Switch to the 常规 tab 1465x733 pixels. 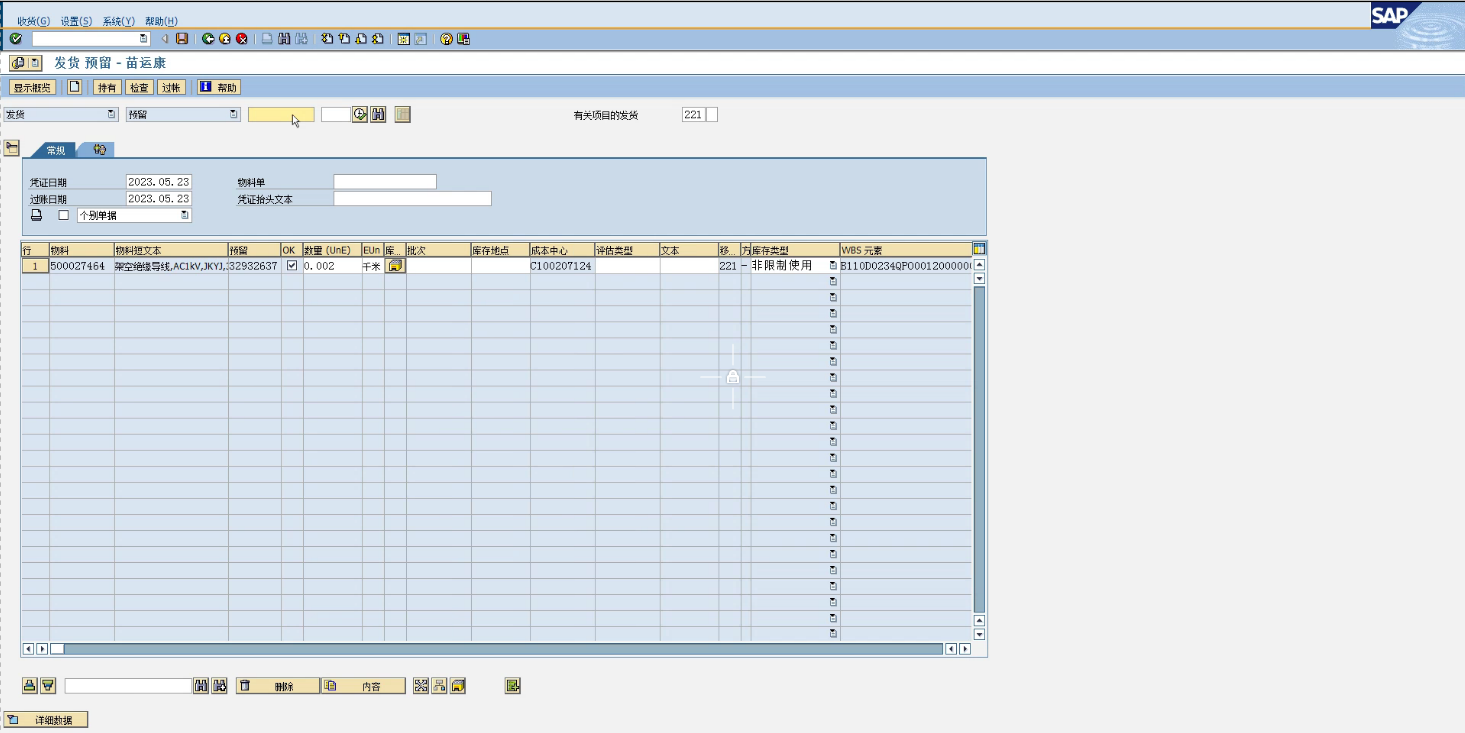click(x=56, y=150)
